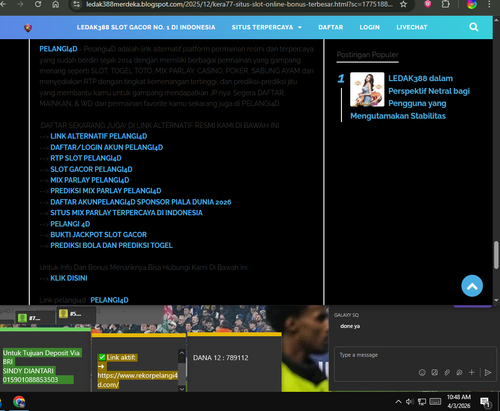Open the site search magnifier icon
This screenshot has height=411, width=500.
474,27
